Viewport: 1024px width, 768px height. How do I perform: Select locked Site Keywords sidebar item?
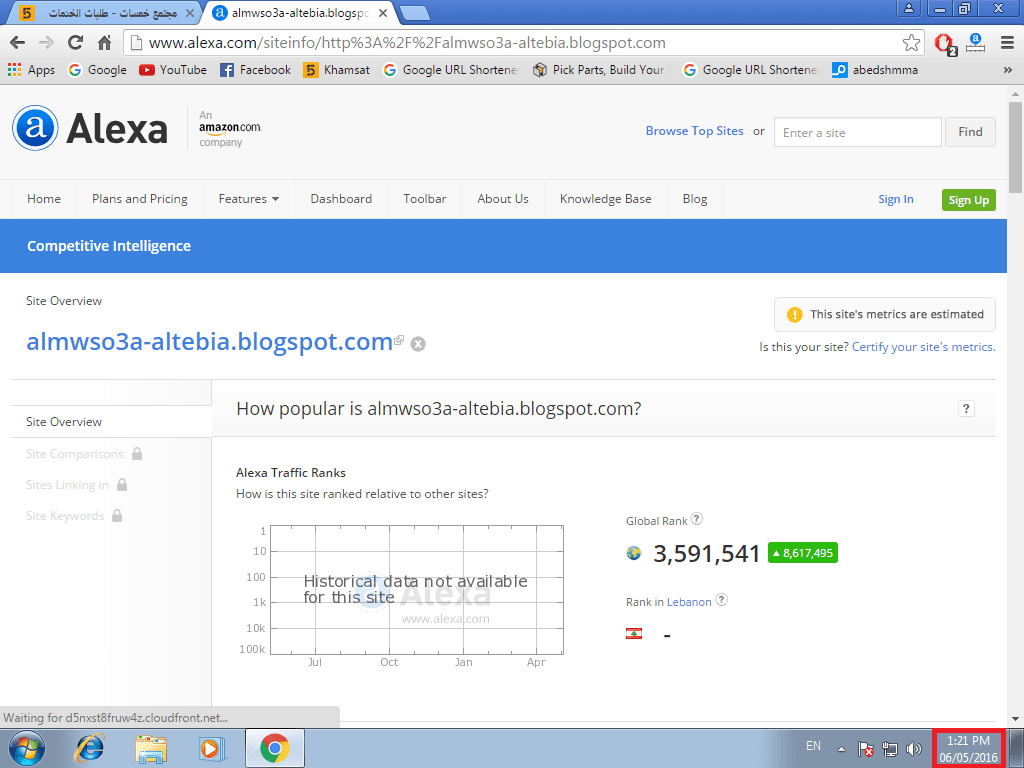[x=74, y=516]
